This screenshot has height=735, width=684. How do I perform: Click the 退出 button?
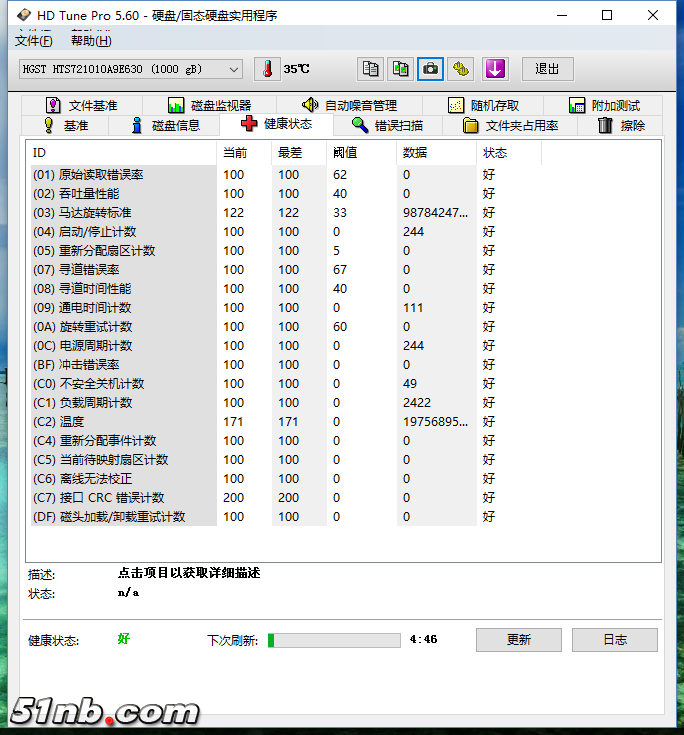click(548, 69)
